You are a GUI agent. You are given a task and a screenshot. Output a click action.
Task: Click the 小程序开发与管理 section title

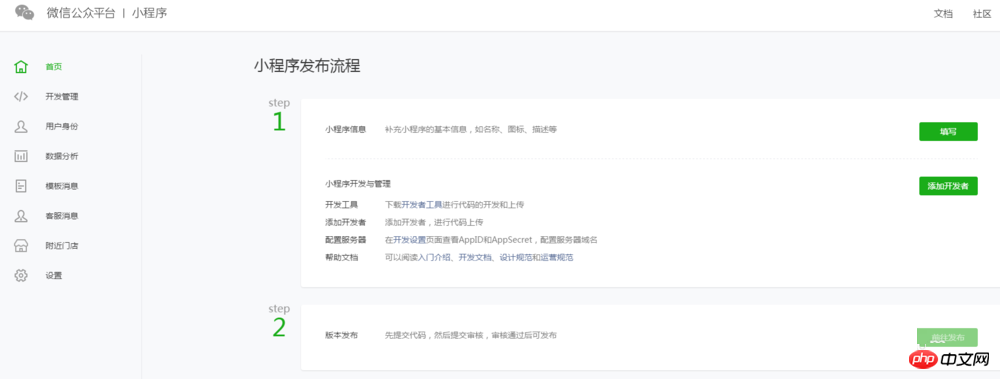tap(358, 184)
